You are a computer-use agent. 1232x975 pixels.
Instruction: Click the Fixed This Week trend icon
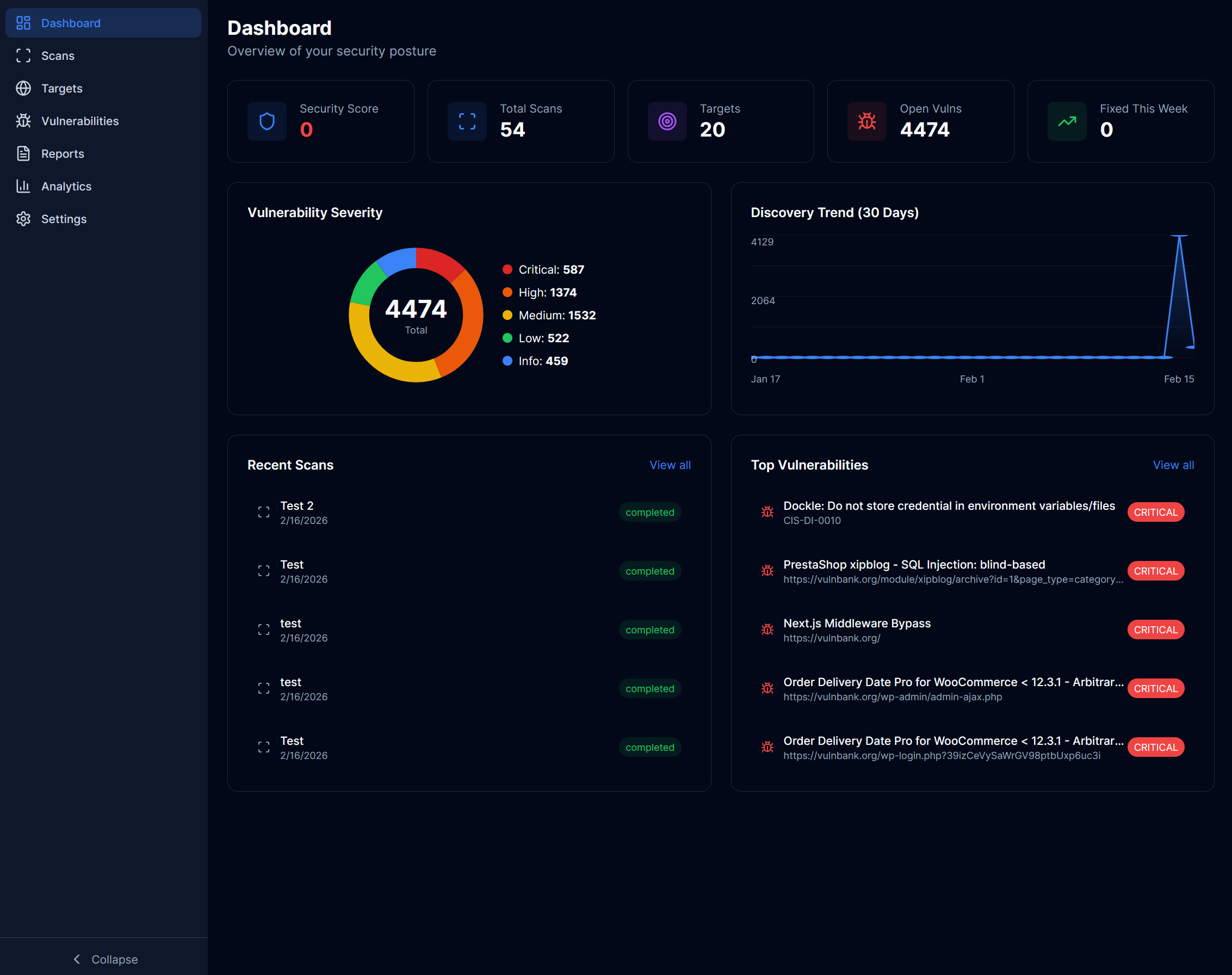1067,121
